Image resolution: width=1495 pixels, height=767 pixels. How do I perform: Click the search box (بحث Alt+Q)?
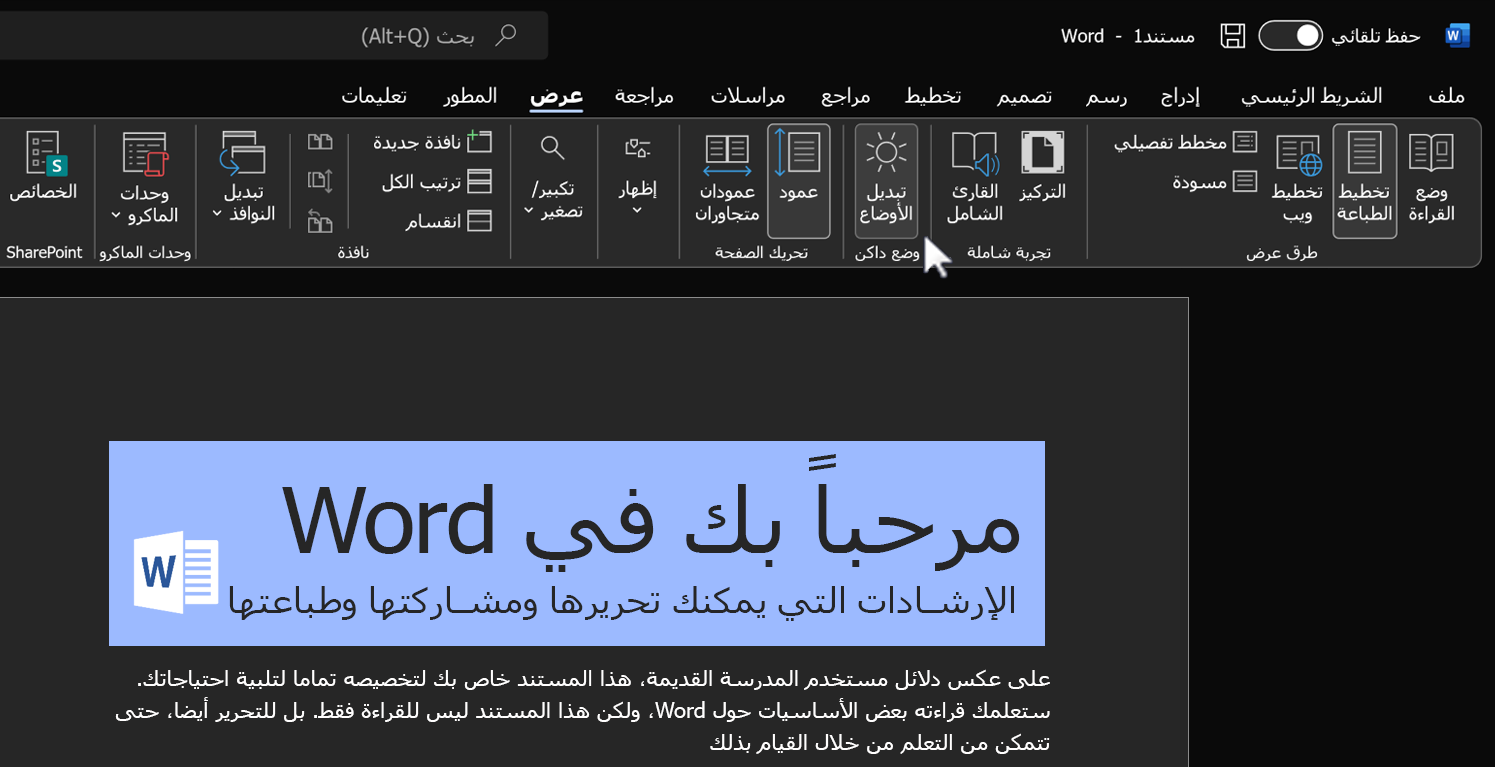click(274, 36)
